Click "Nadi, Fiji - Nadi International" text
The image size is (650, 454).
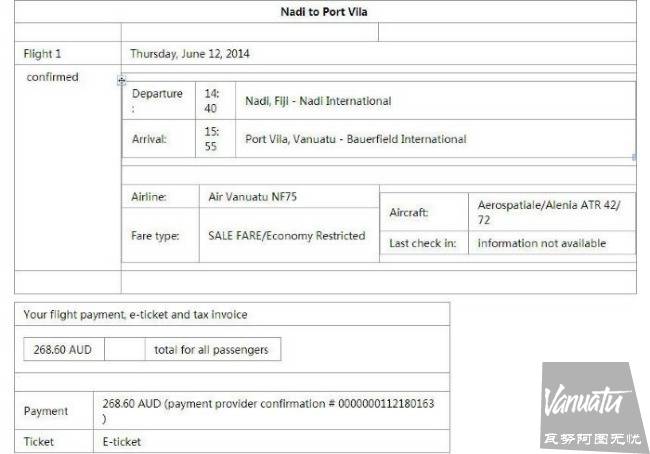[x=318, y=101]
